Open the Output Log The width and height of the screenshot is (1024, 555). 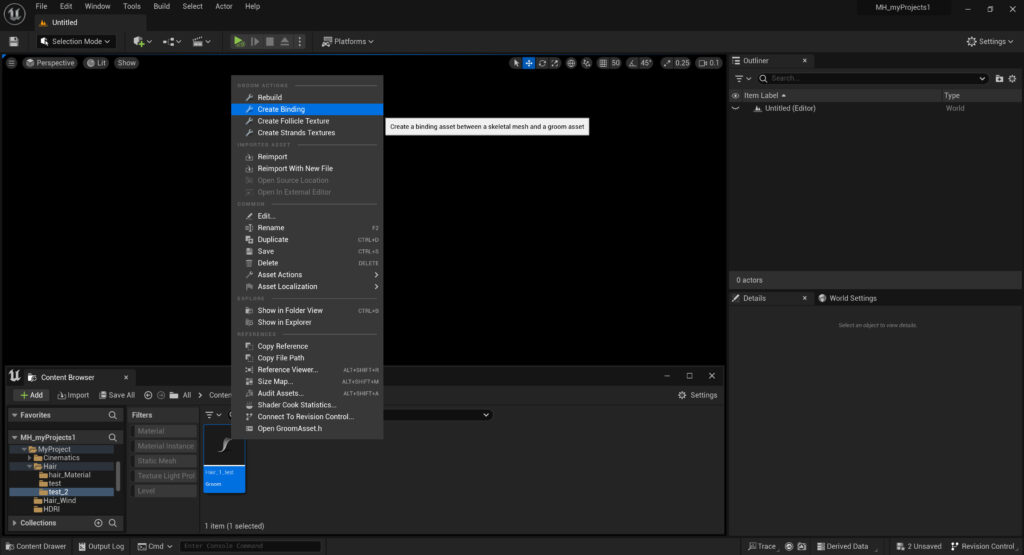coord(101,547)
